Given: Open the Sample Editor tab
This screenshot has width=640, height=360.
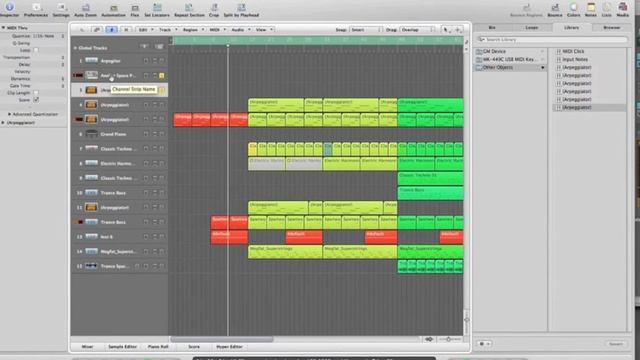Looking at the screenshot, I should tap(122, 347).
